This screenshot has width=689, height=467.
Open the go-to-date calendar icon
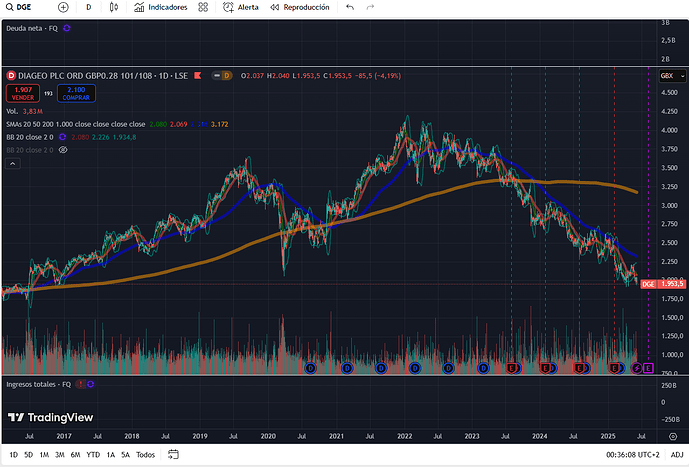(170, 454)
